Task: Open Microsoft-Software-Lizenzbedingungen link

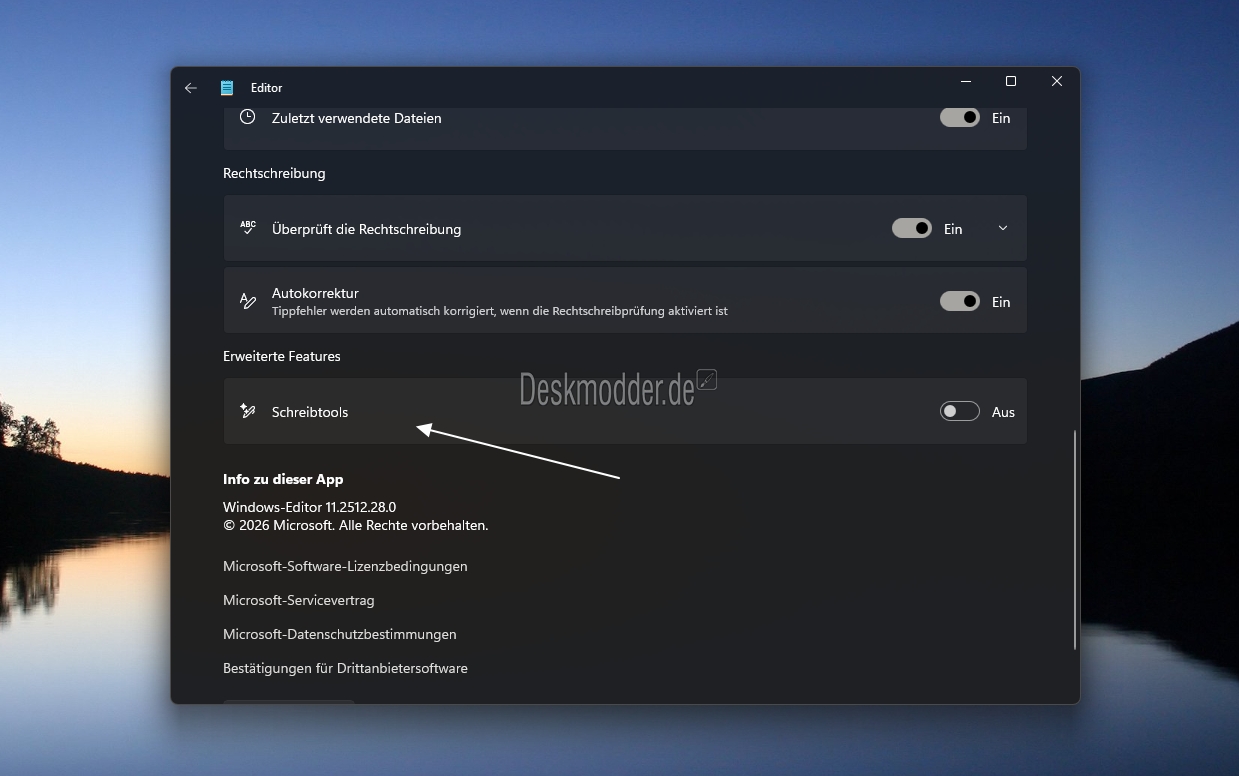Action: click(x=345, y=566)
